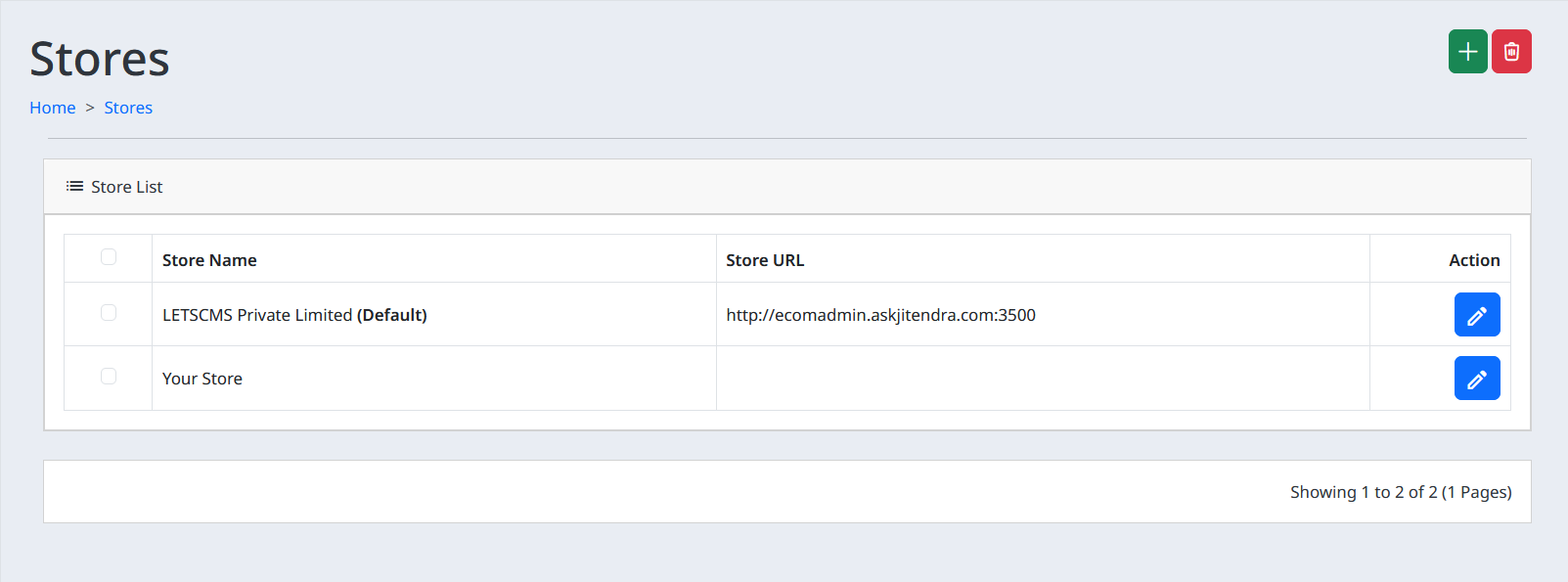Open the edit pencil for Your Store

pos(1476,379)
